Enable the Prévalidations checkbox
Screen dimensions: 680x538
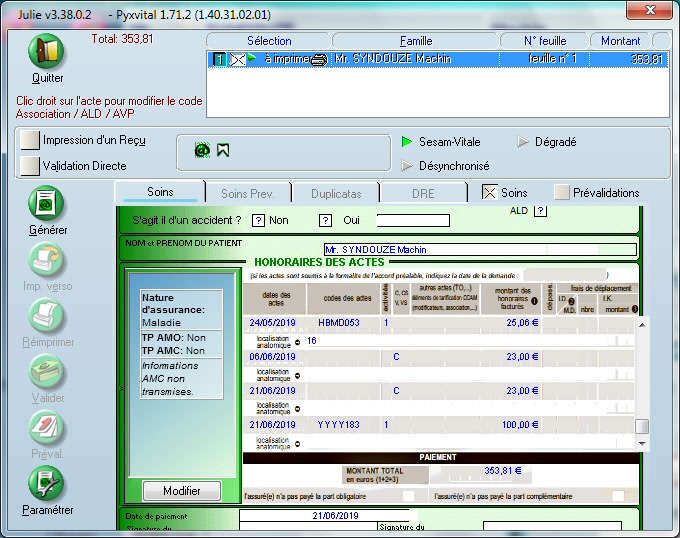[x=562, y=193]
